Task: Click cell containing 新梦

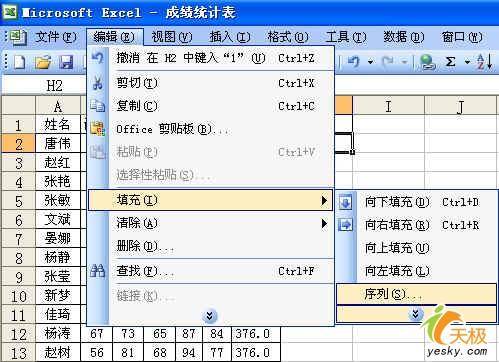Action: click(x=58, y=296)
